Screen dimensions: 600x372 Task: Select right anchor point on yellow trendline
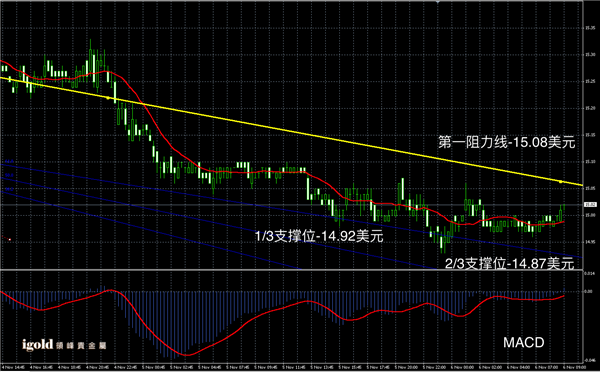click(x=561, y=182)
